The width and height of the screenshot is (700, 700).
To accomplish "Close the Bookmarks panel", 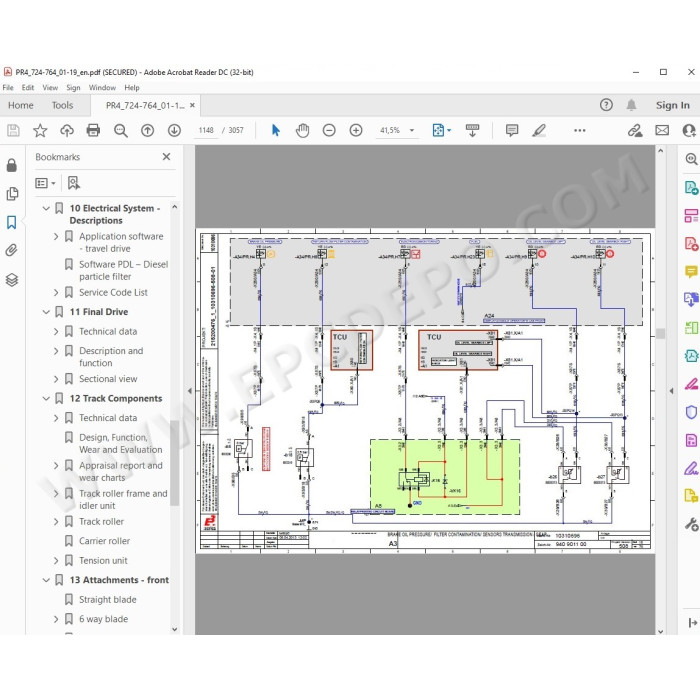I will pos(167,157).
